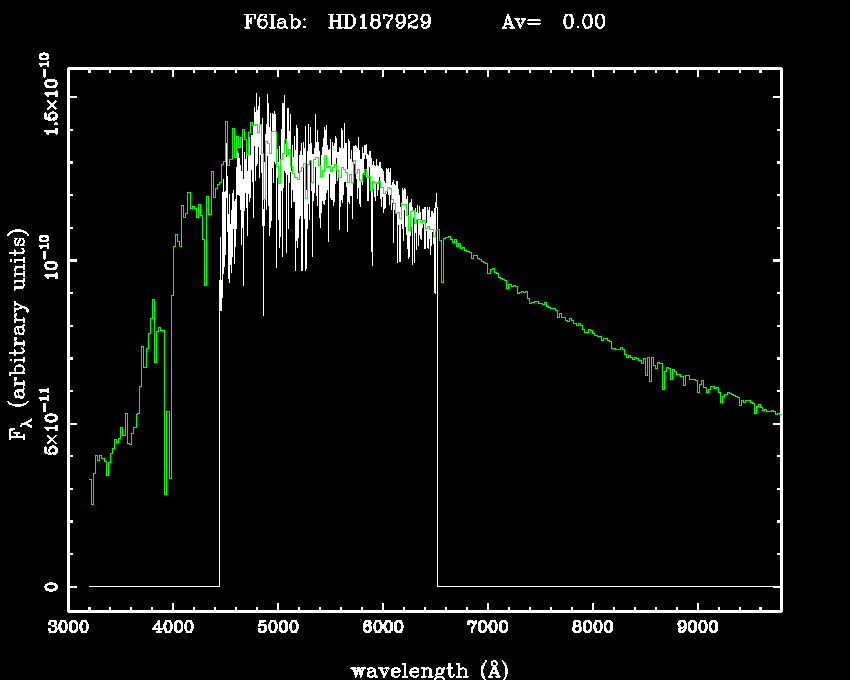The image size is (850, 680).
Task: Click the 7000 wavelength tick label
Action: tap(488, 629)
